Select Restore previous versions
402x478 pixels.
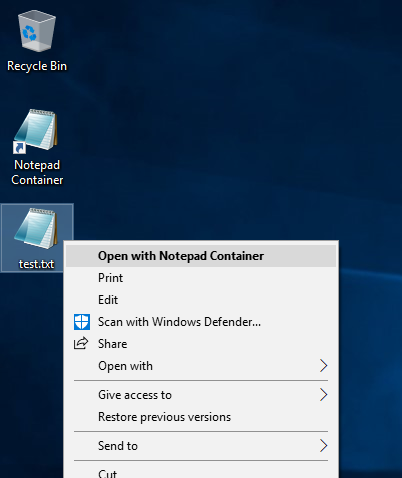click(201, 417)
